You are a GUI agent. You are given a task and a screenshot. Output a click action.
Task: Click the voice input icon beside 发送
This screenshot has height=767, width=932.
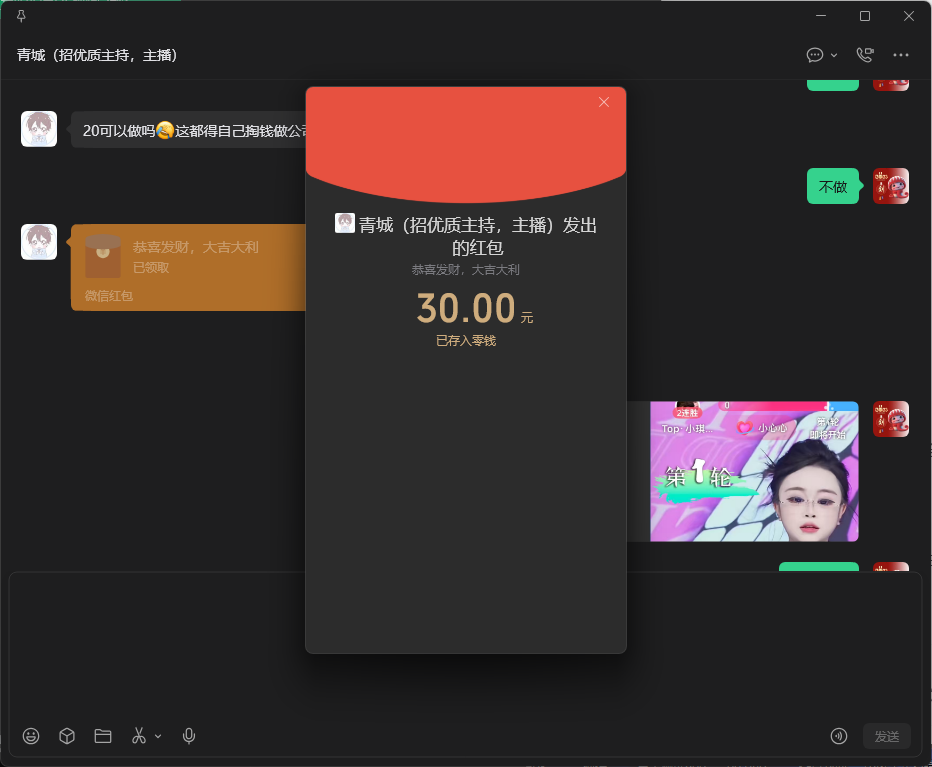point(839,736)
